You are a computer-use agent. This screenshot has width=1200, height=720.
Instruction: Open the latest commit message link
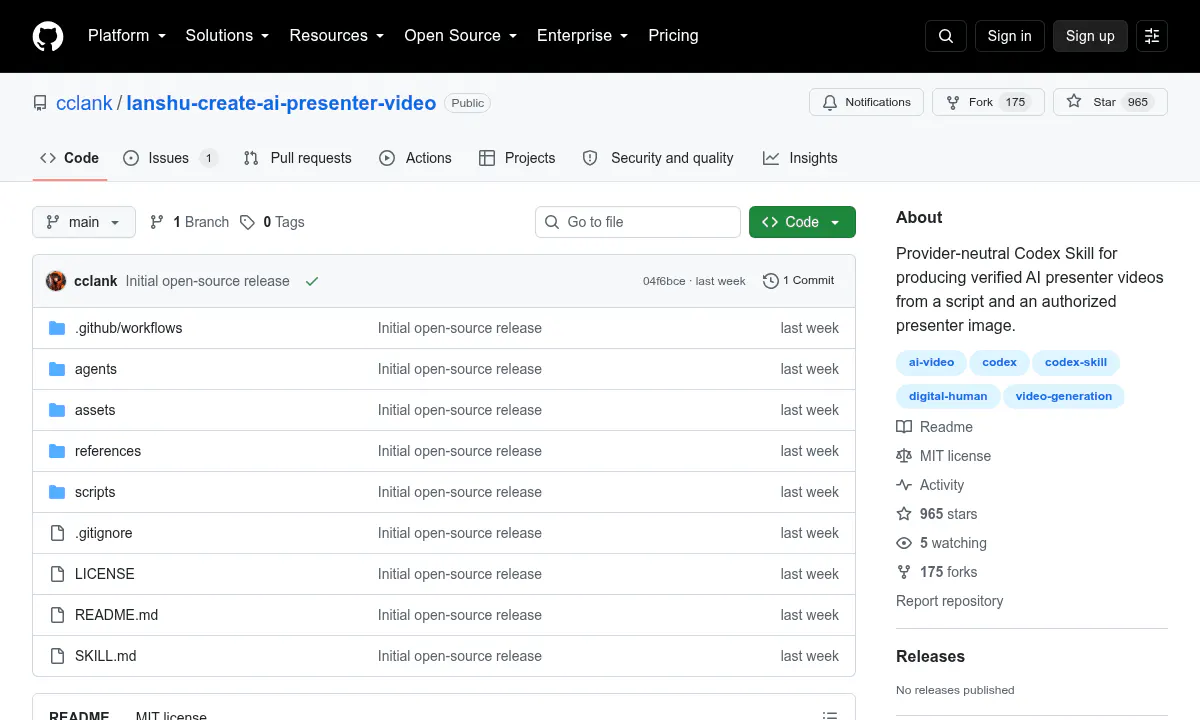tap(207, 281)
